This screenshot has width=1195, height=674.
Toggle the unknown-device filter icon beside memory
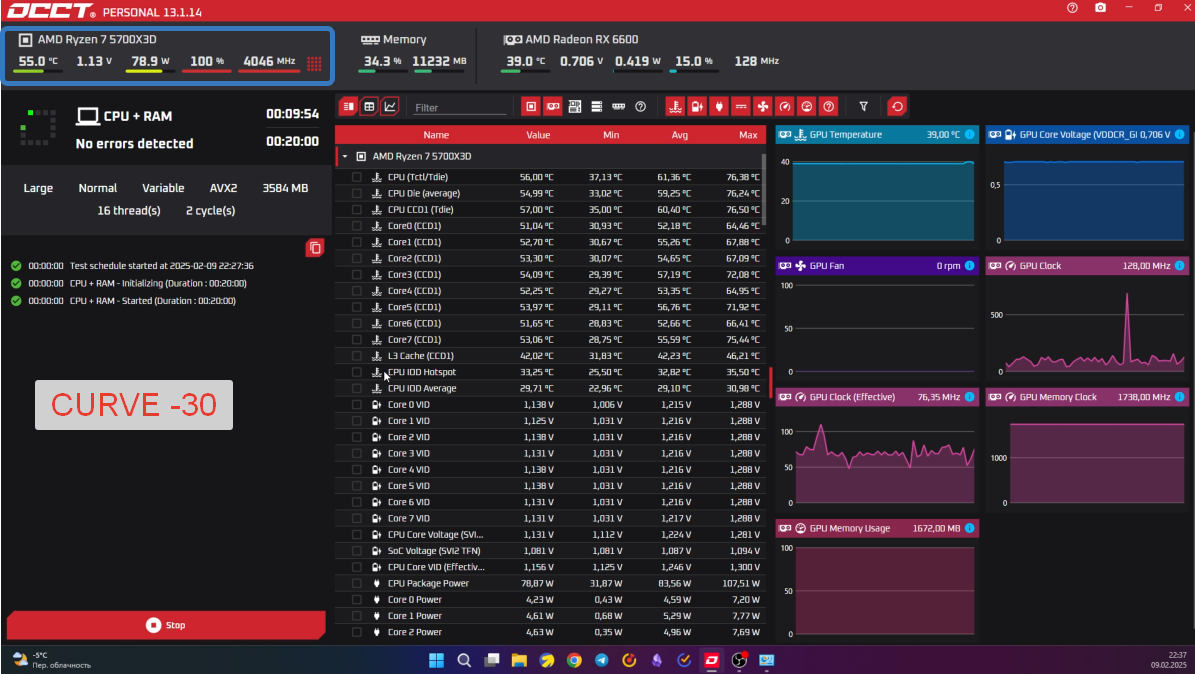pyautogui.click(x=640, y=107)
